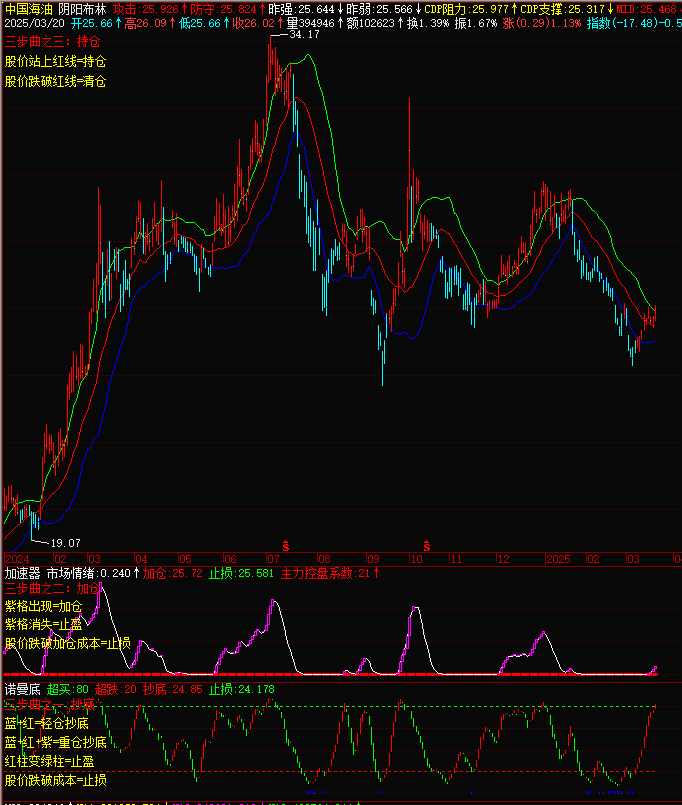
Task: Click month 04 after 03 on the 2024 axis
Action: [141, 559]
